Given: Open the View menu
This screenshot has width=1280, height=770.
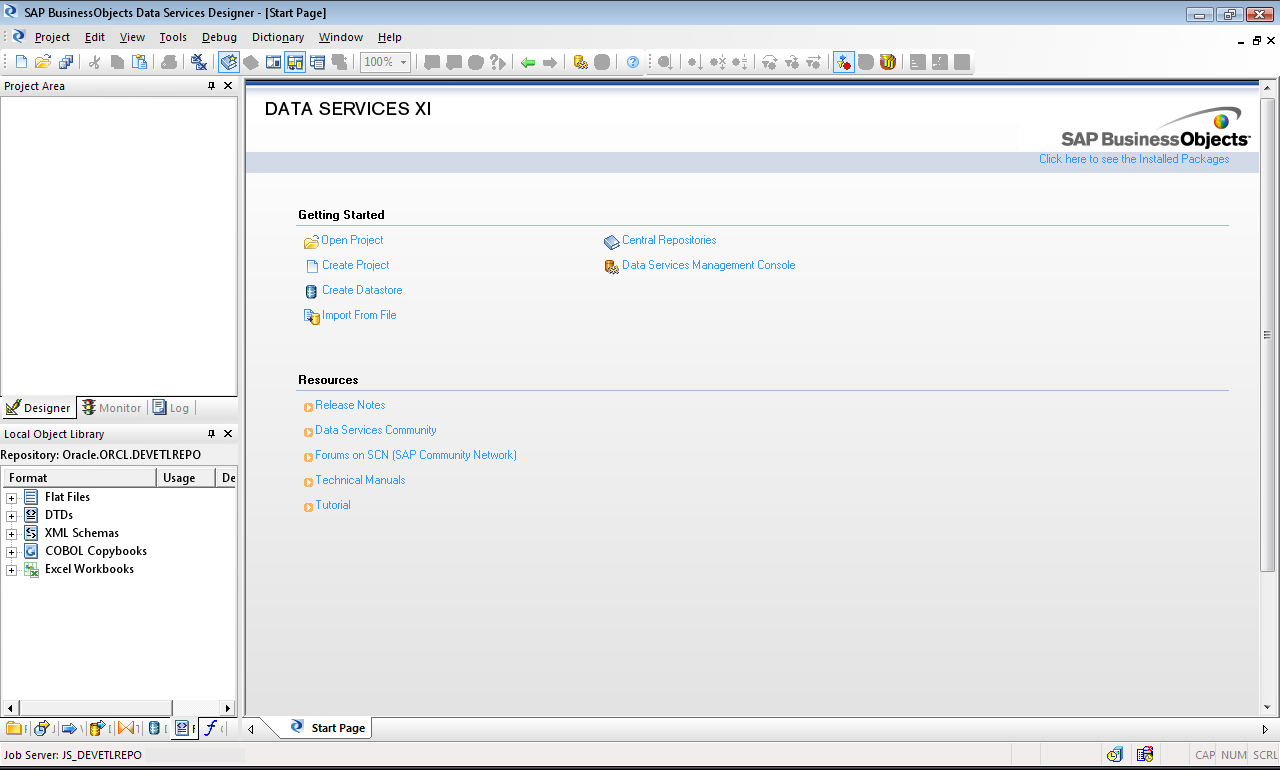Looking at the screenshot, I should tap(132, 37).
